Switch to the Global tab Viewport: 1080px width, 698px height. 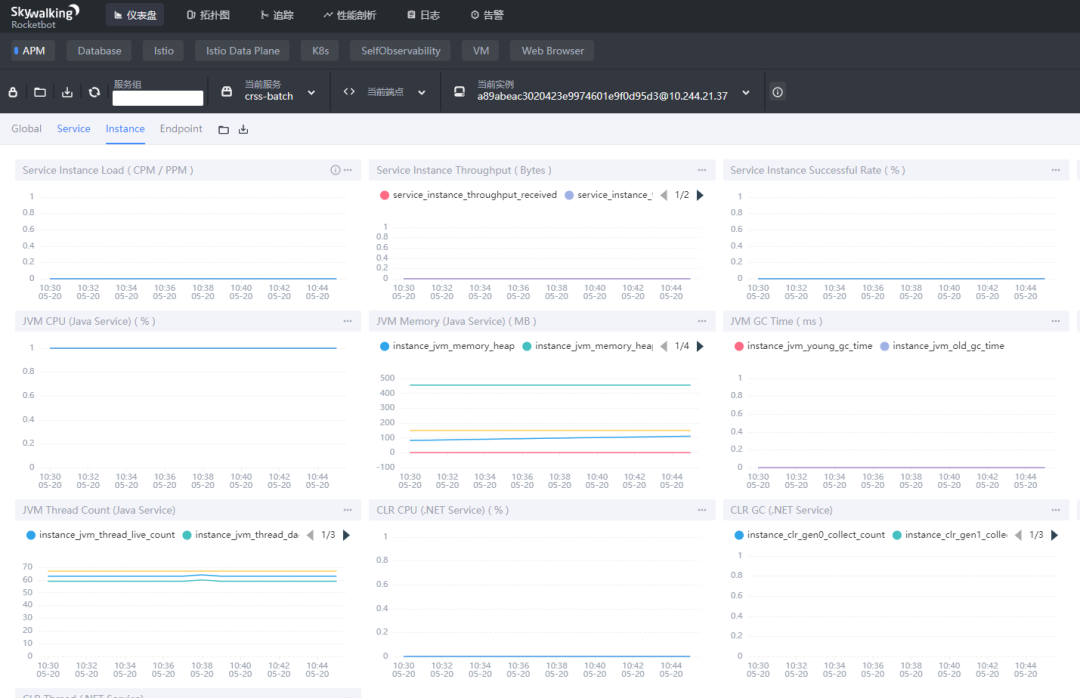(26, 129)
